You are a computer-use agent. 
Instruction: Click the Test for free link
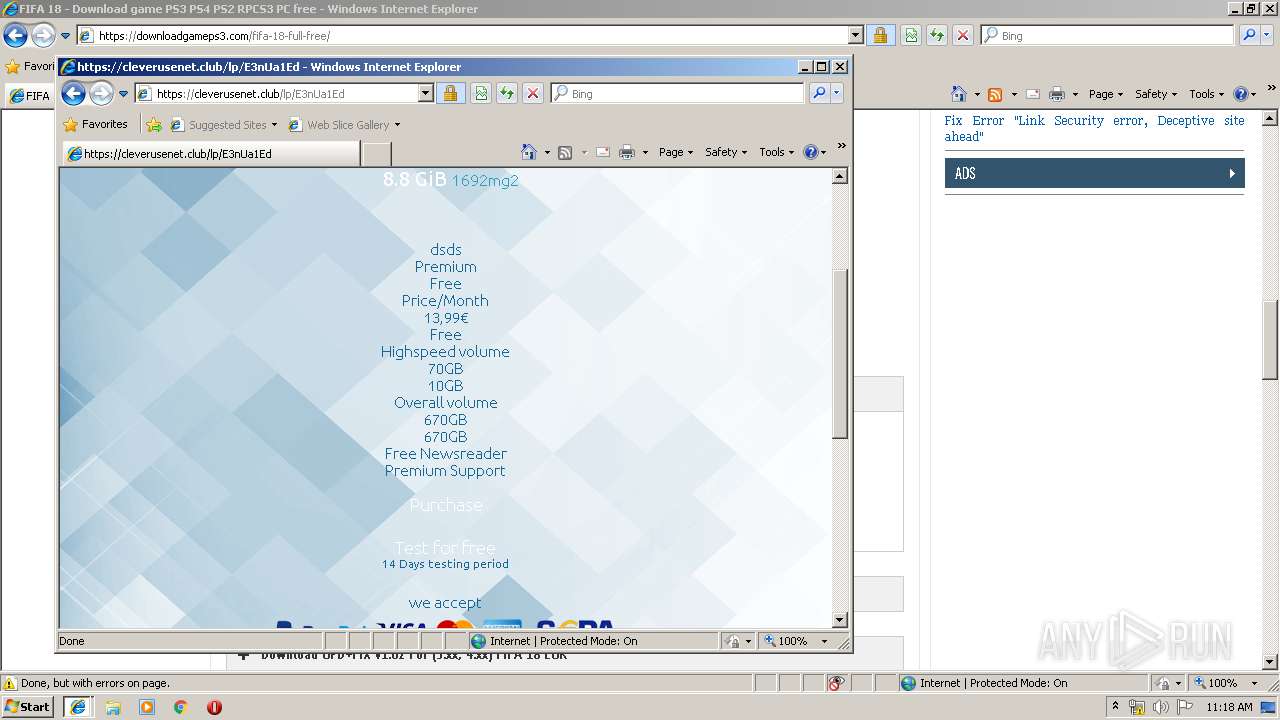coord(445,547)
